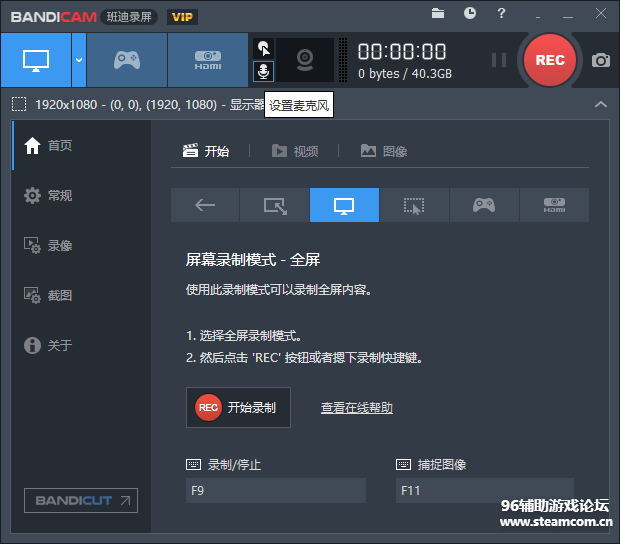Open the output folder icon
Screen dimensions: 620x544
pyautogui.click(x=438, y=13)
